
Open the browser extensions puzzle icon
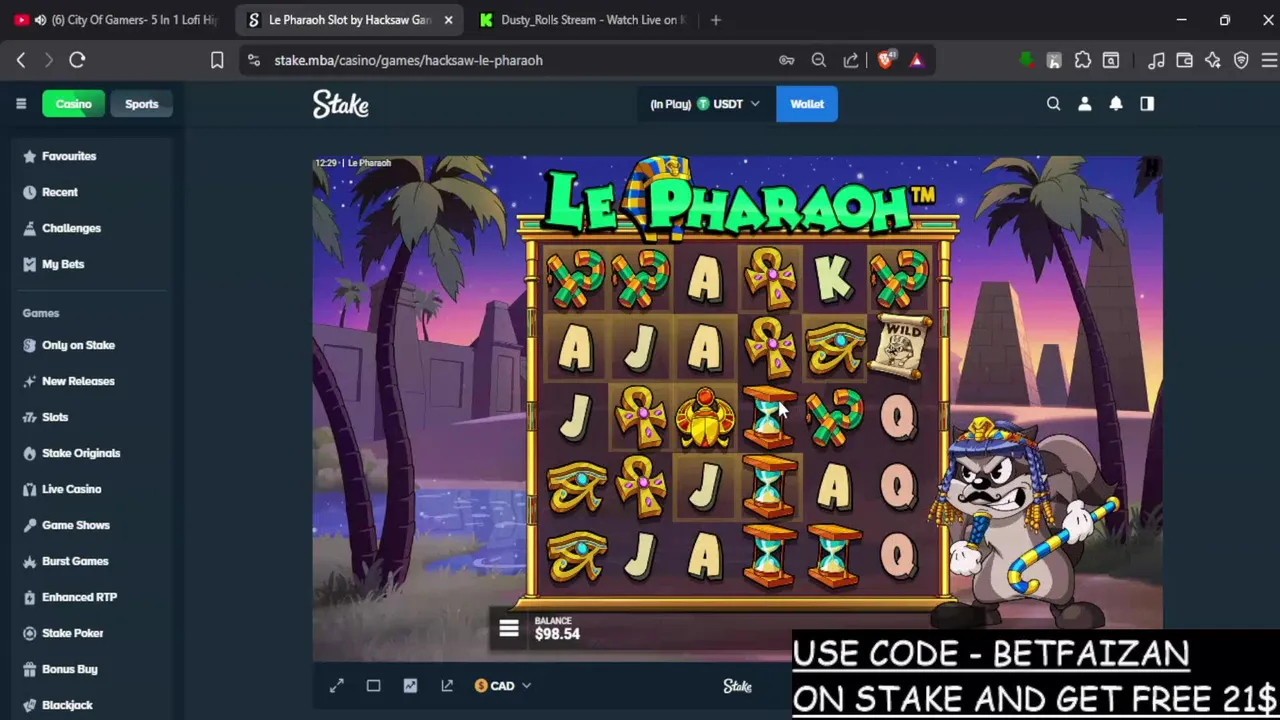[1082, 60]
